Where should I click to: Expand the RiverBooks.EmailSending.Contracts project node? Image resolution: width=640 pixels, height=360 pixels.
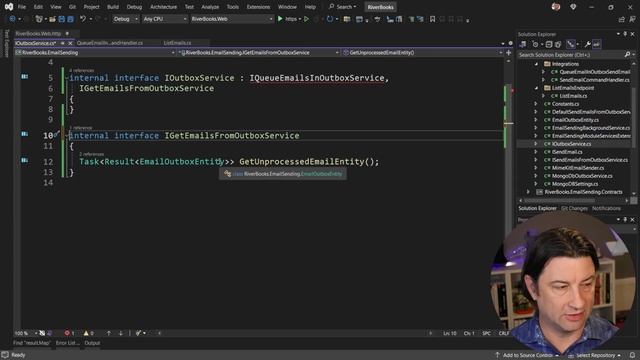click(528, 192)
